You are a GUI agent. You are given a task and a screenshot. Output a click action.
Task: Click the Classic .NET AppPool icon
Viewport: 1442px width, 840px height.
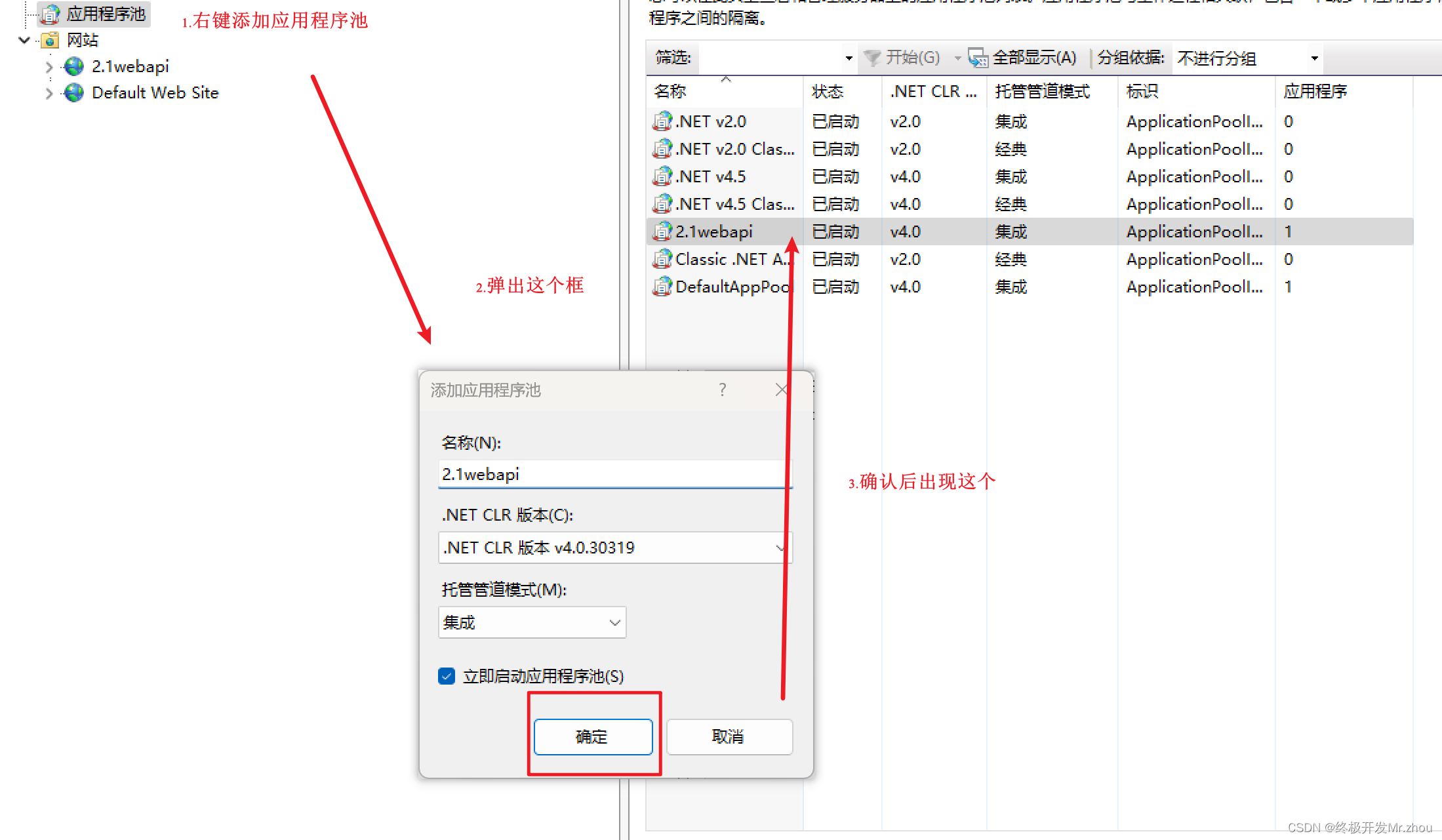[x=662, y=259]
